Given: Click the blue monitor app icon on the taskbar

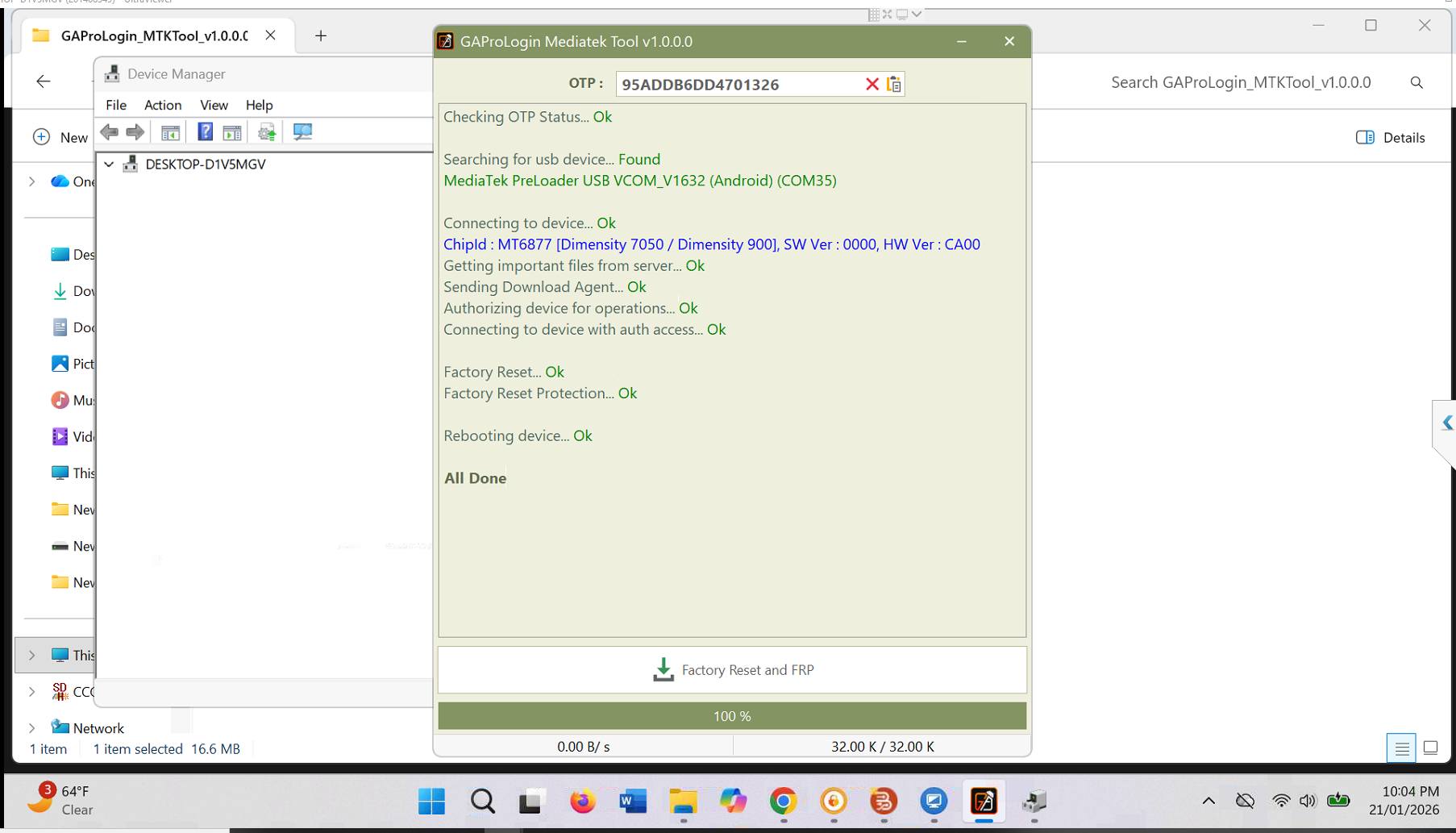Looking at the screenshot, I should click(x=934, y=802).
